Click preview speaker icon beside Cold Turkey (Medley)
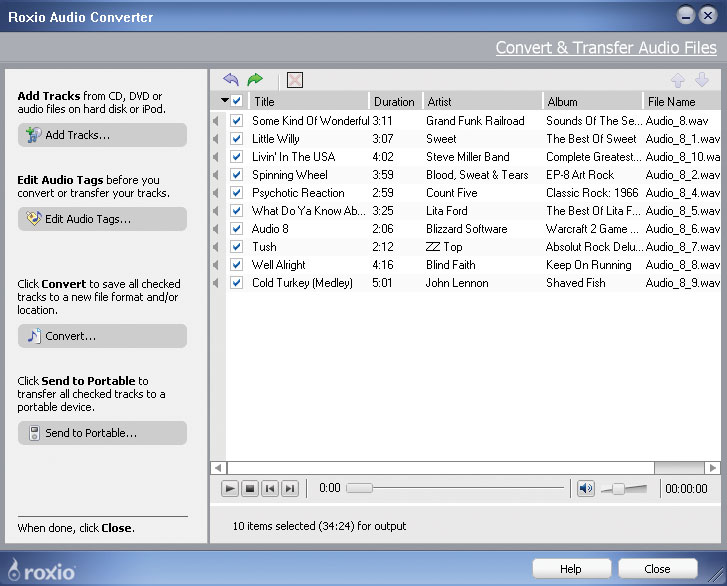727x586 pixels. coord(216,283)
